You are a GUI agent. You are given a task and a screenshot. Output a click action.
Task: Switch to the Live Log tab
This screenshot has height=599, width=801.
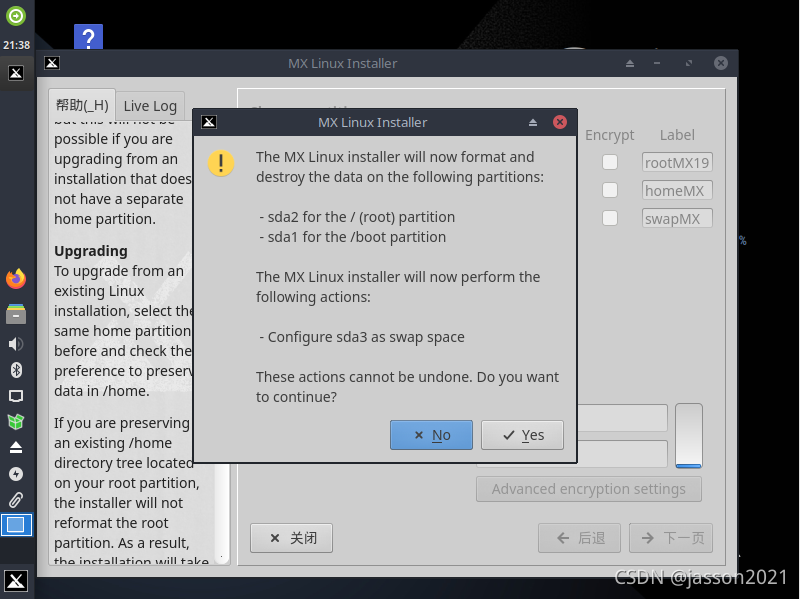click(x=150, y=106)
